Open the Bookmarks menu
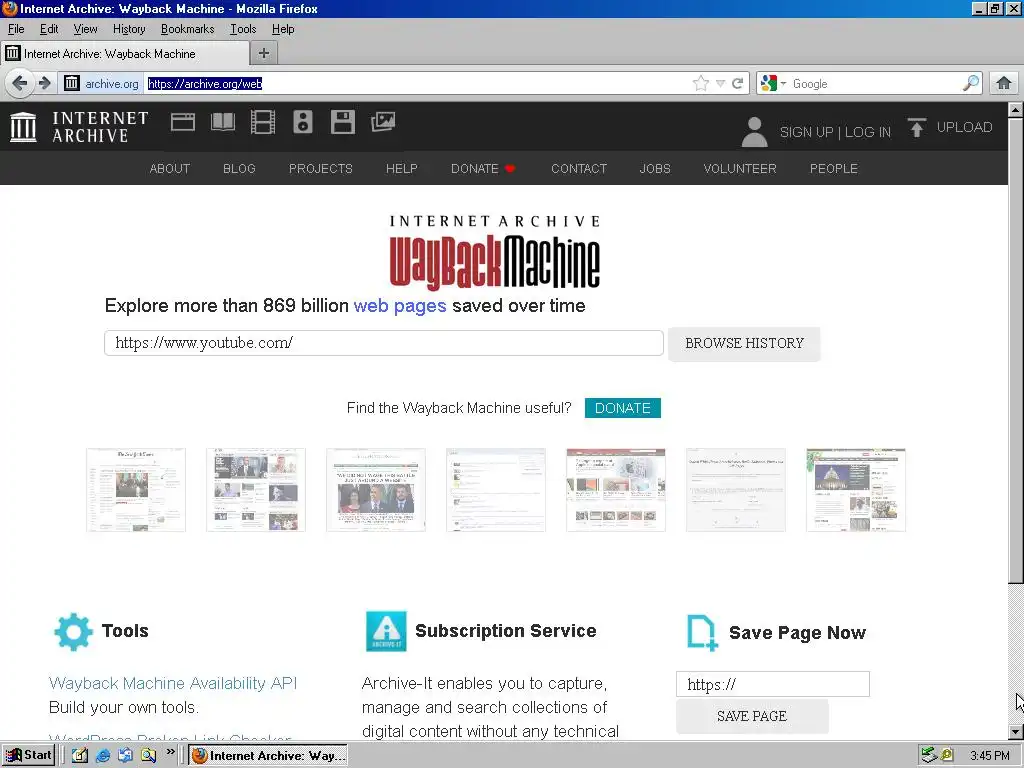The image size is (1024, 768). tap(187, 29)
